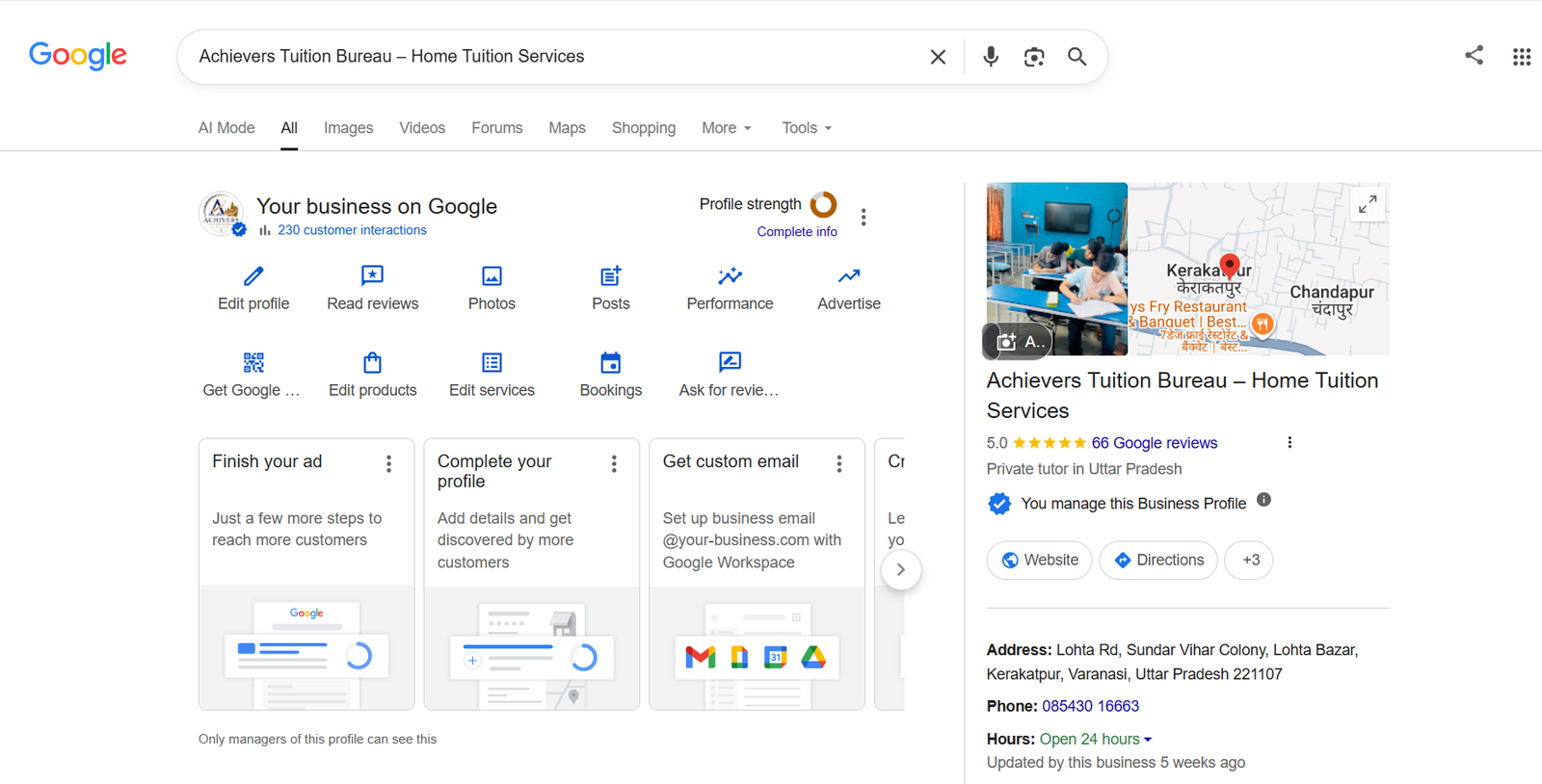Expand the map to full view

(1368, 204)
